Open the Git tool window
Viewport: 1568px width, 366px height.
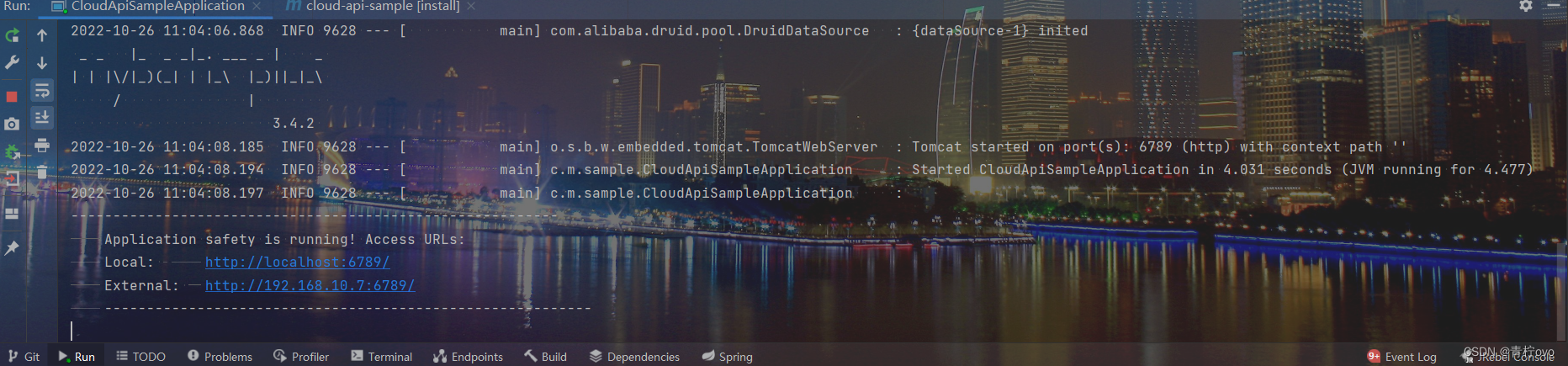(x=24, y=357)
